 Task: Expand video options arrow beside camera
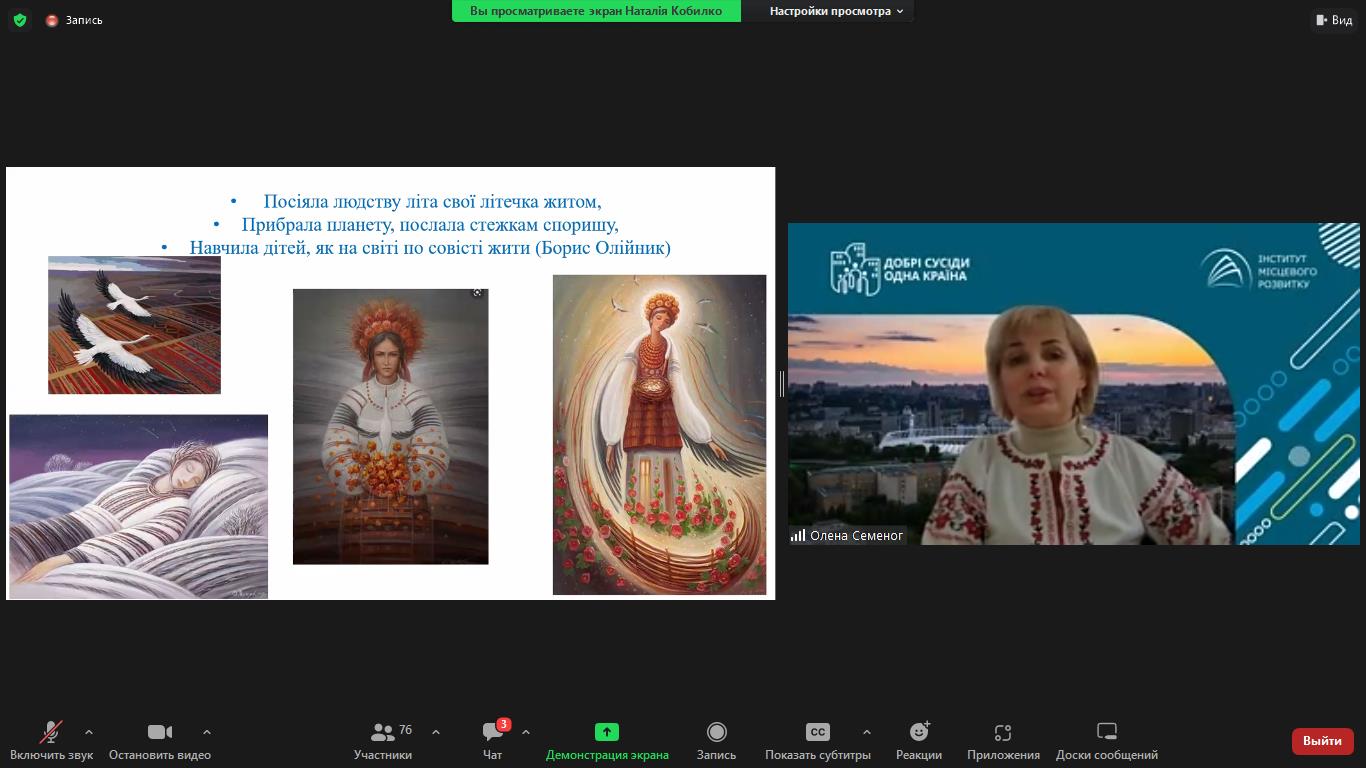point(207,732)
